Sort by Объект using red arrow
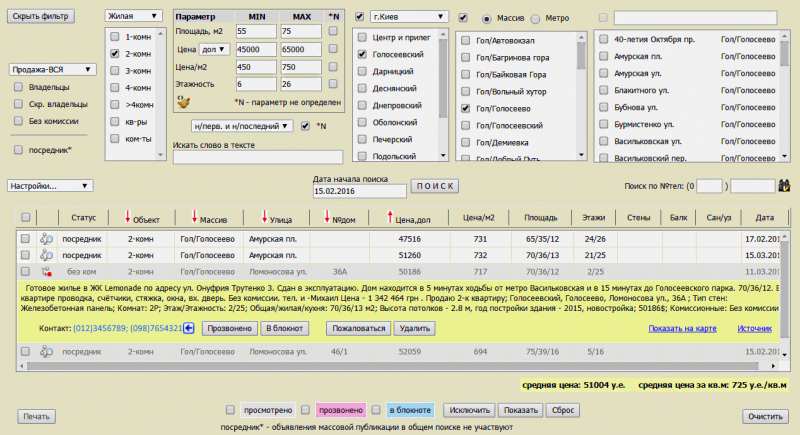This screenshot has width=800, height=435. [127, 219]
